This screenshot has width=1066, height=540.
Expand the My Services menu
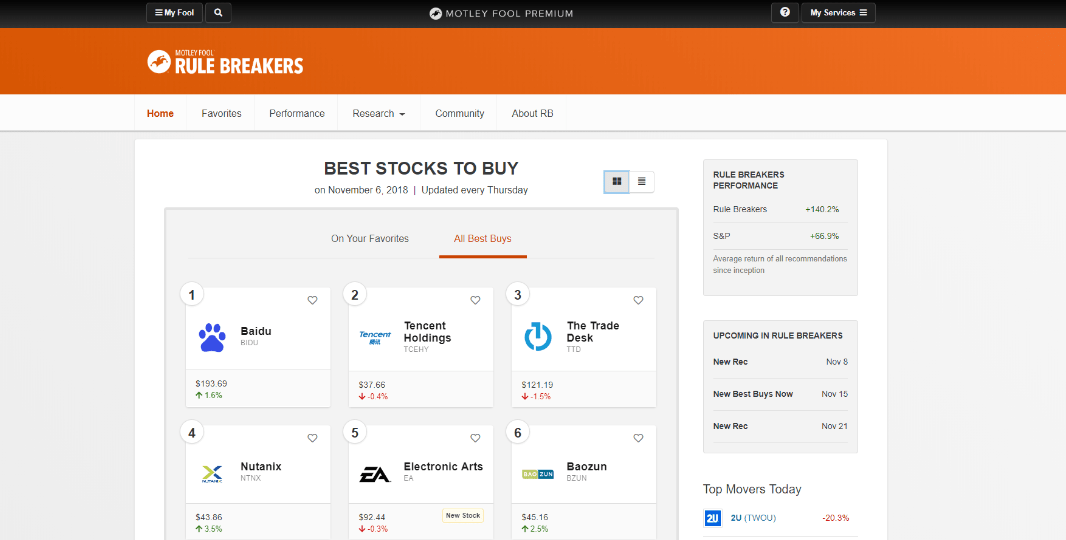(x=838, y=13)
